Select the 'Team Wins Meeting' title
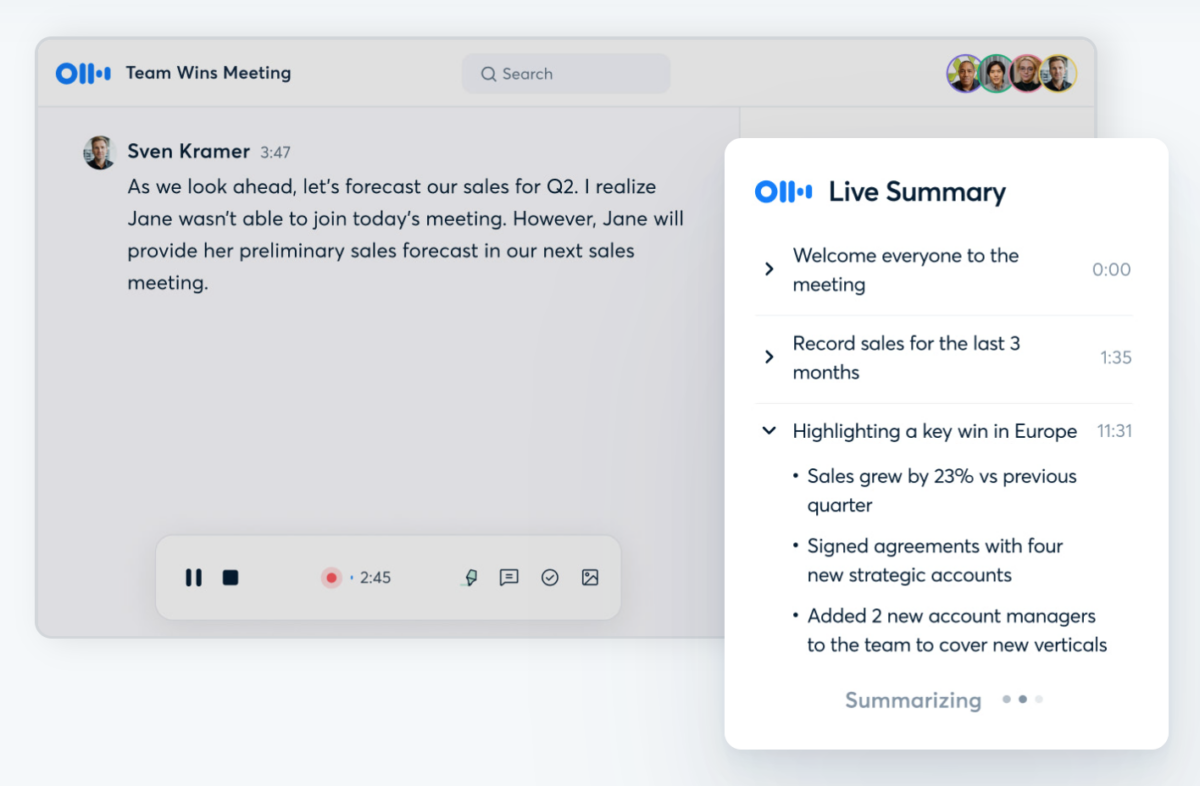1200x786 pixels. (208, 73)
